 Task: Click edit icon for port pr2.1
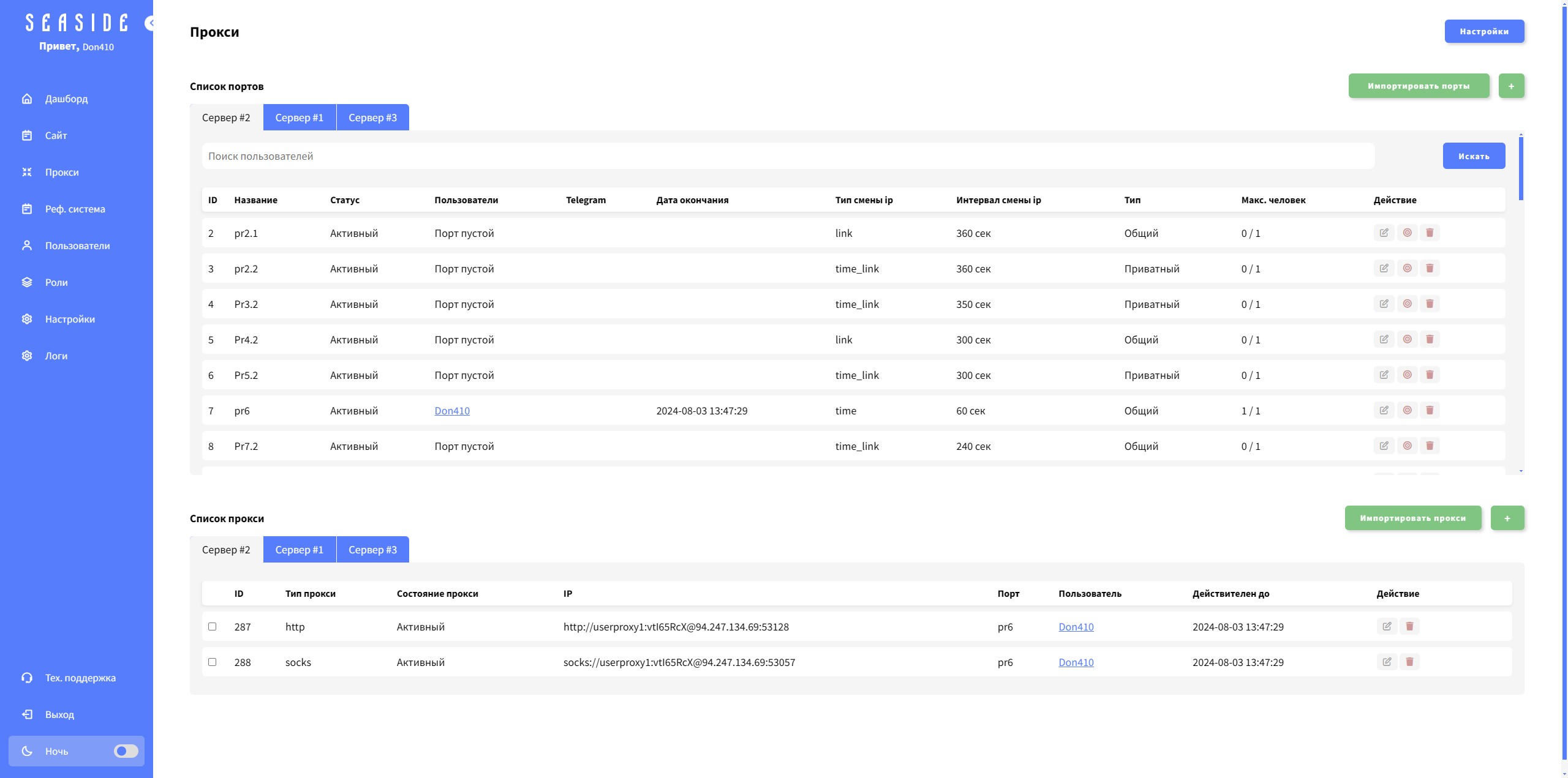click(x=1384, y=233)
